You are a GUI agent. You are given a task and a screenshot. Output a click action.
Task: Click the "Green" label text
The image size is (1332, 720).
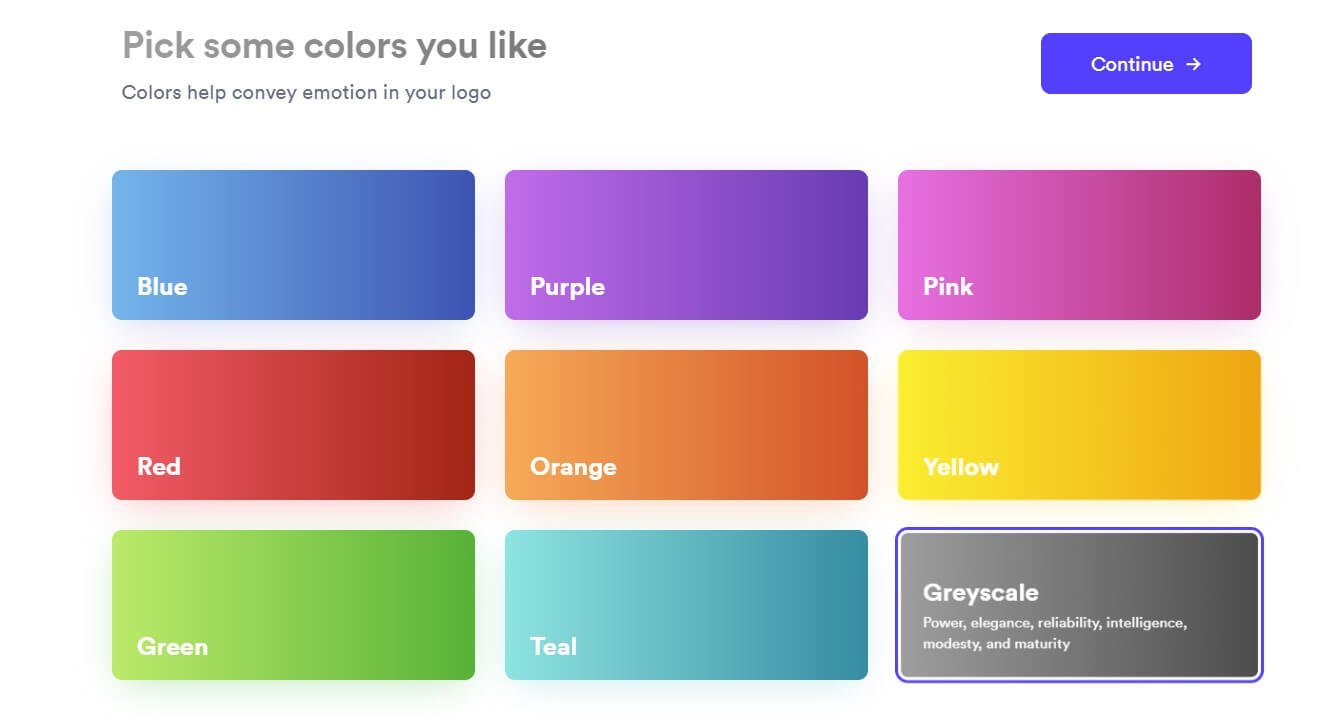coord(172,647)
